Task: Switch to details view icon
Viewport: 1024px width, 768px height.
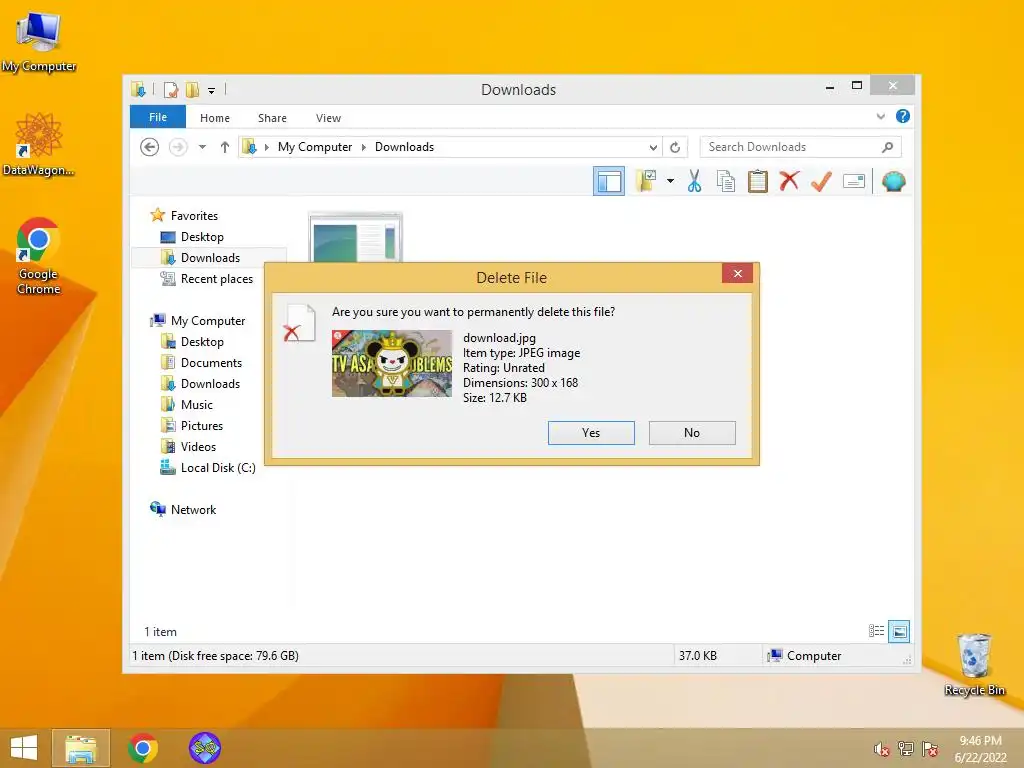Action: [x=876, y=631]
